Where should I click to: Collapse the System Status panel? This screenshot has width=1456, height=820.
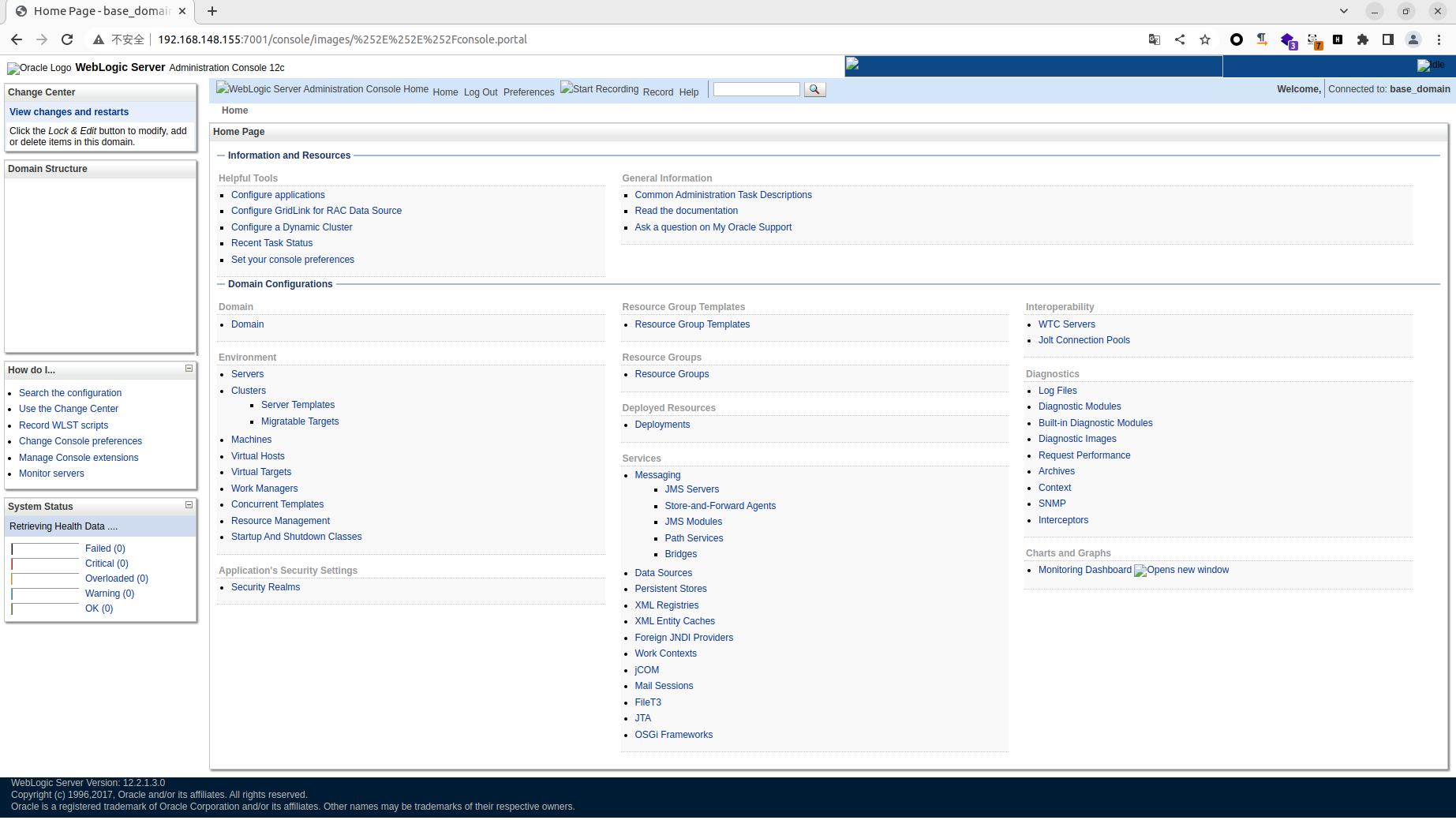click(x=189, y=505)
